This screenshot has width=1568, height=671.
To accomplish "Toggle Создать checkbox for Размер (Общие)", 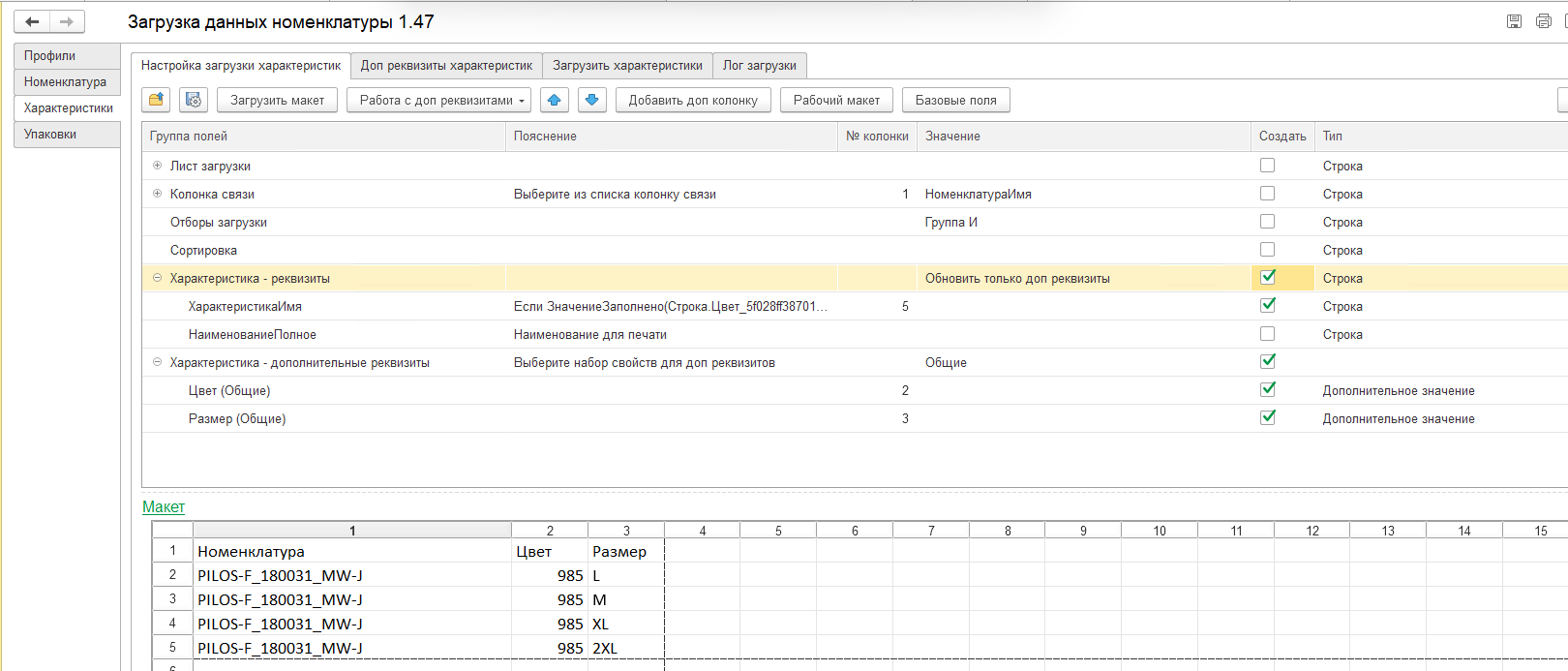I will click(x=1267, y=418).
